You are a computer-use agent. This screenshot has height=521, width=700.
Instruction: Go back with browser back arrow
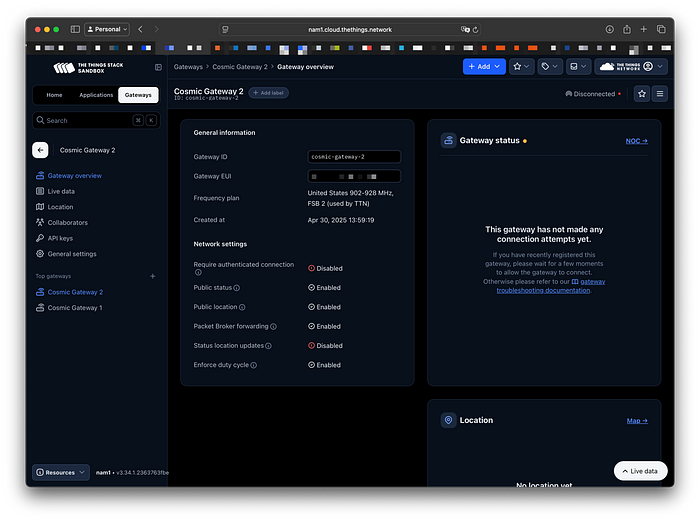tap(140, 29)
